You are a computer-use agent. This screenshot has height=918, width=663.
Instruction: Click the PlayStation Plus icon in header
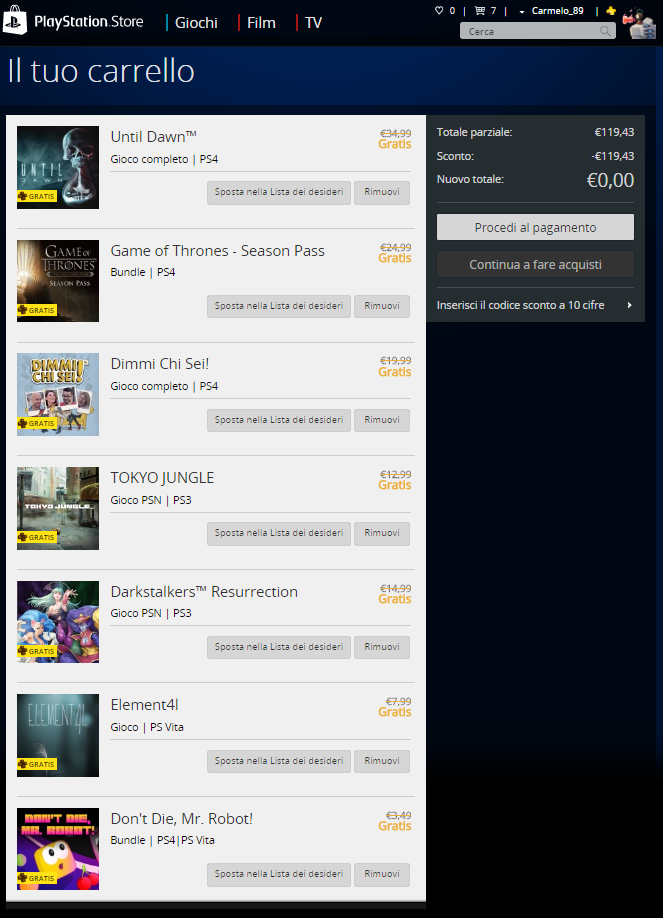[611, 11]
